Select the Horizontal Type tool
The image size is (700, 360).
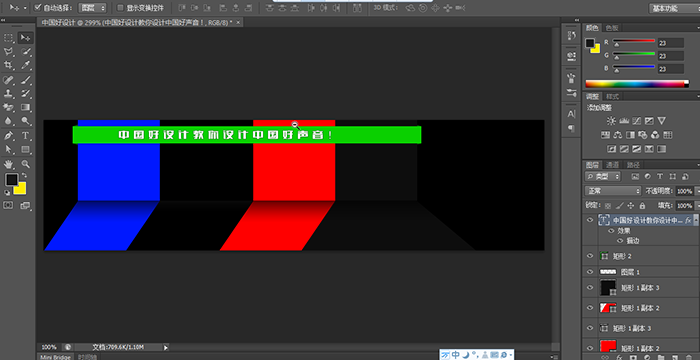click(x=25, y=135)
